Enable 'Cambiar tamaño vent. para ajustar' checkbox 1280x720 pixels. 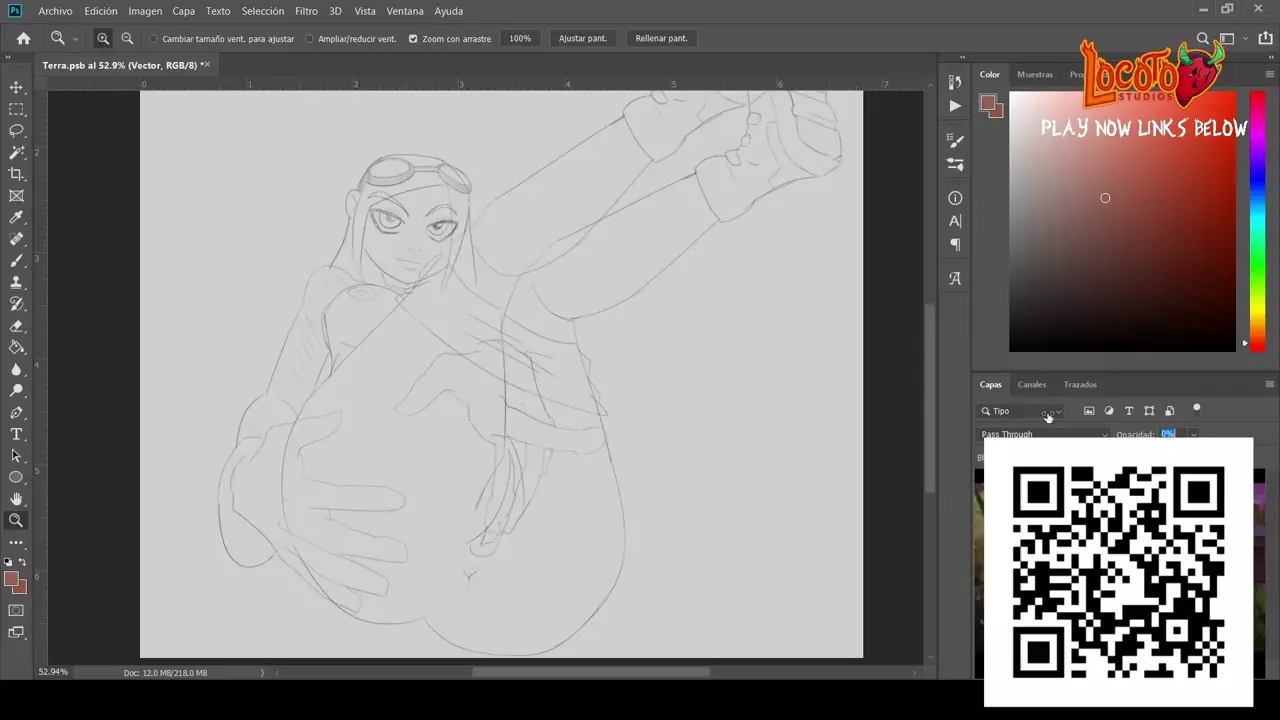153,39
